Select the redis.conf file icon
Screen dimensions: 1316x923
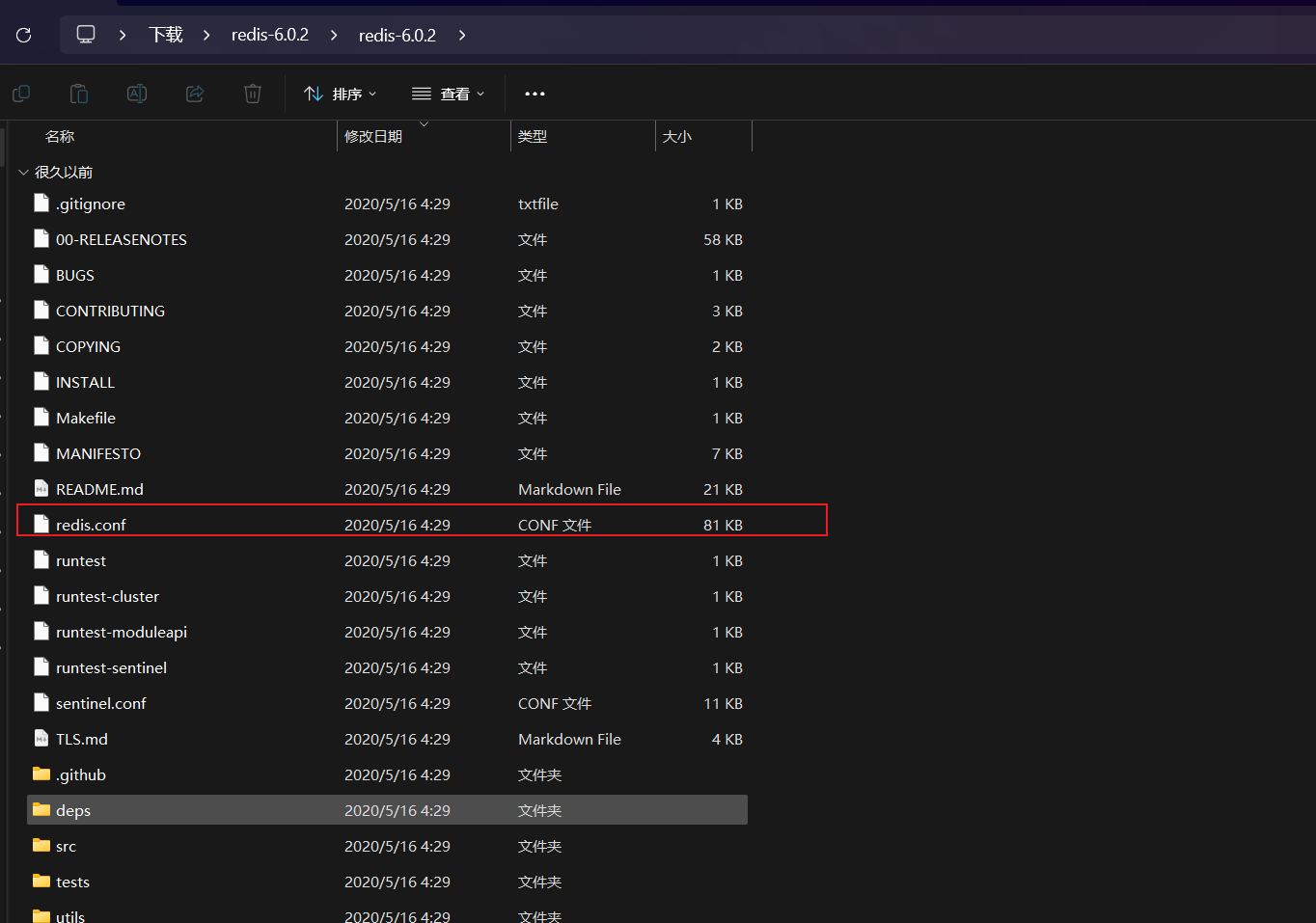[x=41, y=524]
